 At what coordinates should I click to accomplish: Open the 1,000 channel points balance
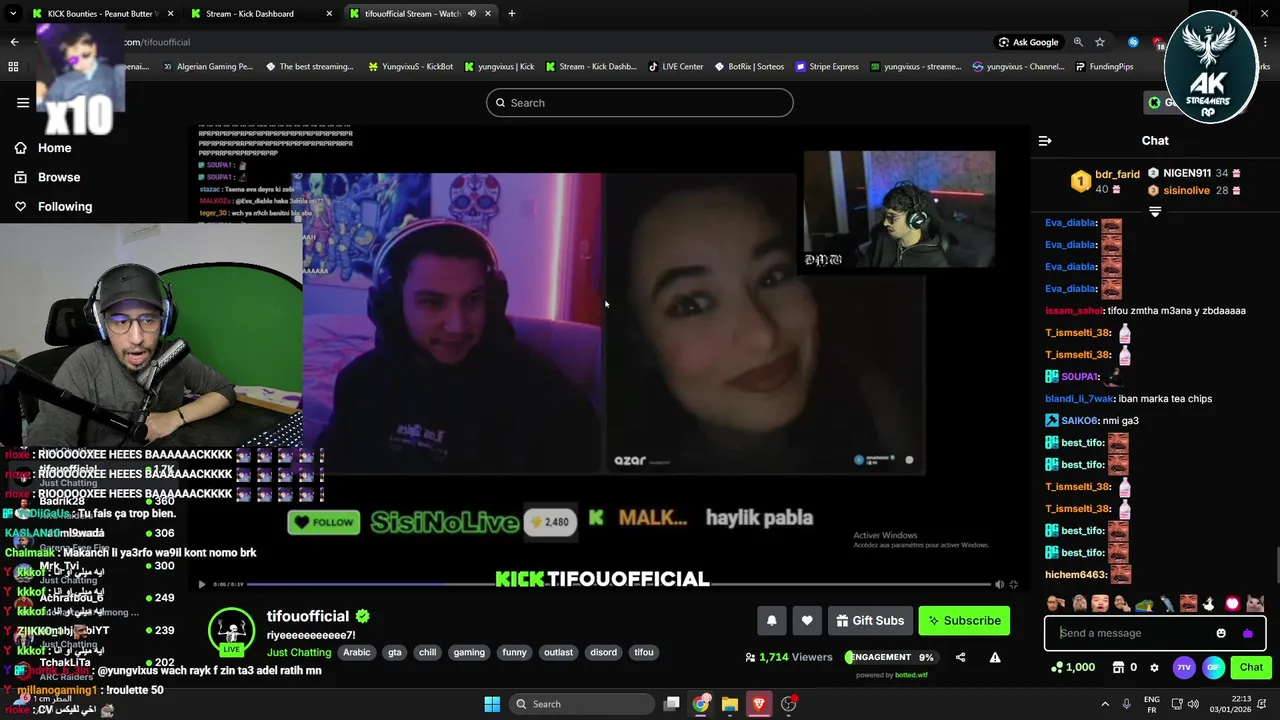(x=1073, y=667)
